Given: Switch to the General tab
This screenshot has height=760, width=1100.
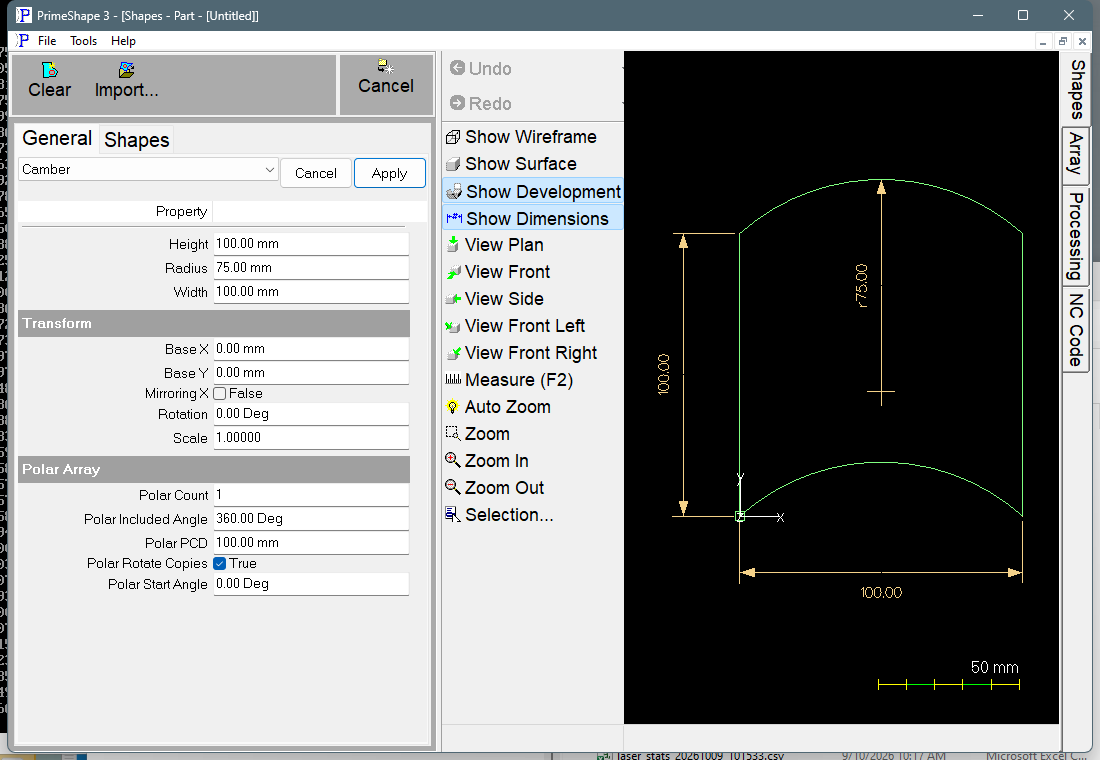Looking at the screenshot, I should (x=57, y=138).
